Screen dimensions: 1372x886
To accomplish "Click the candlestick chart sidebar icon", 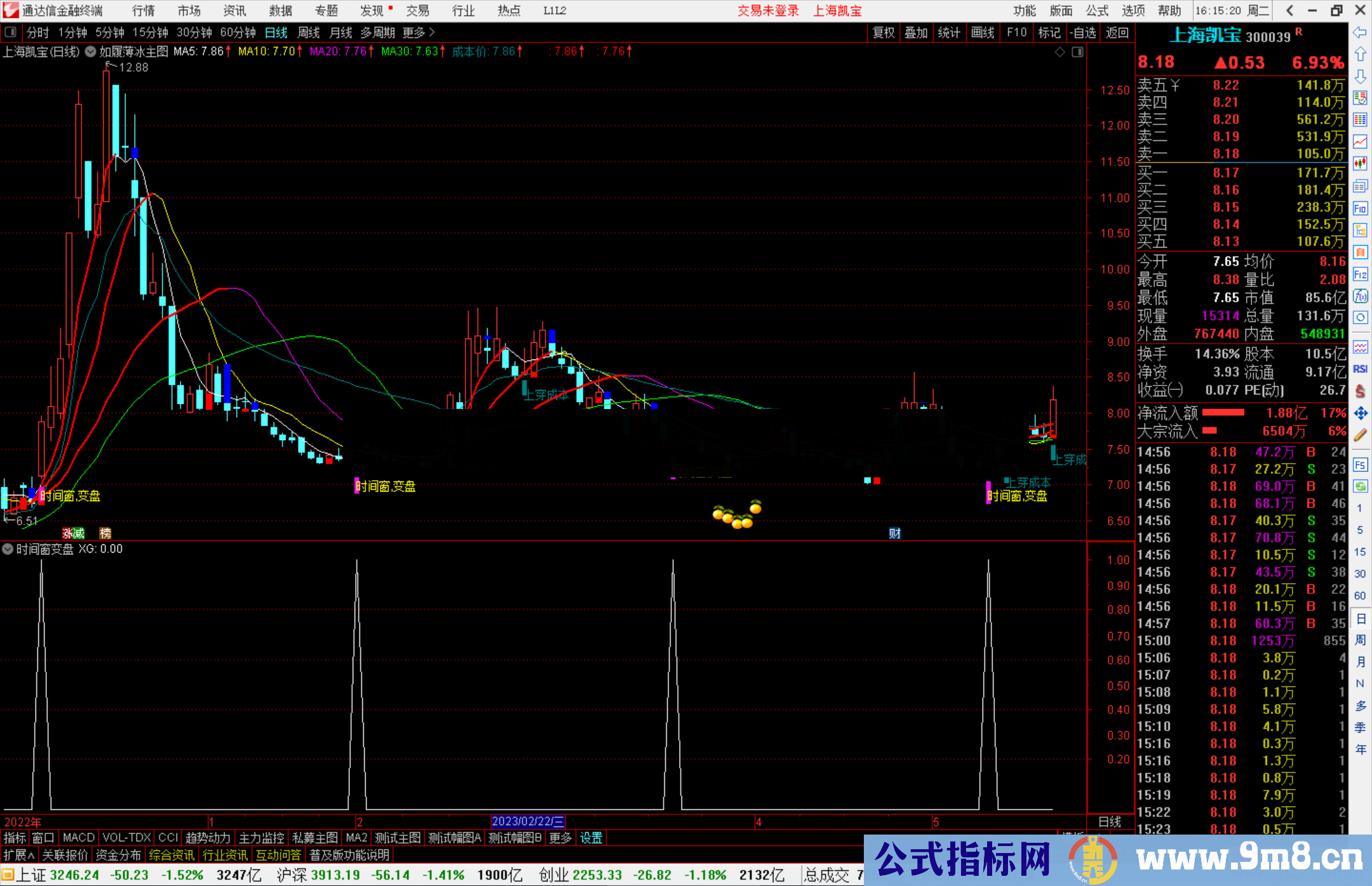I will click(x=1360, y=164).
